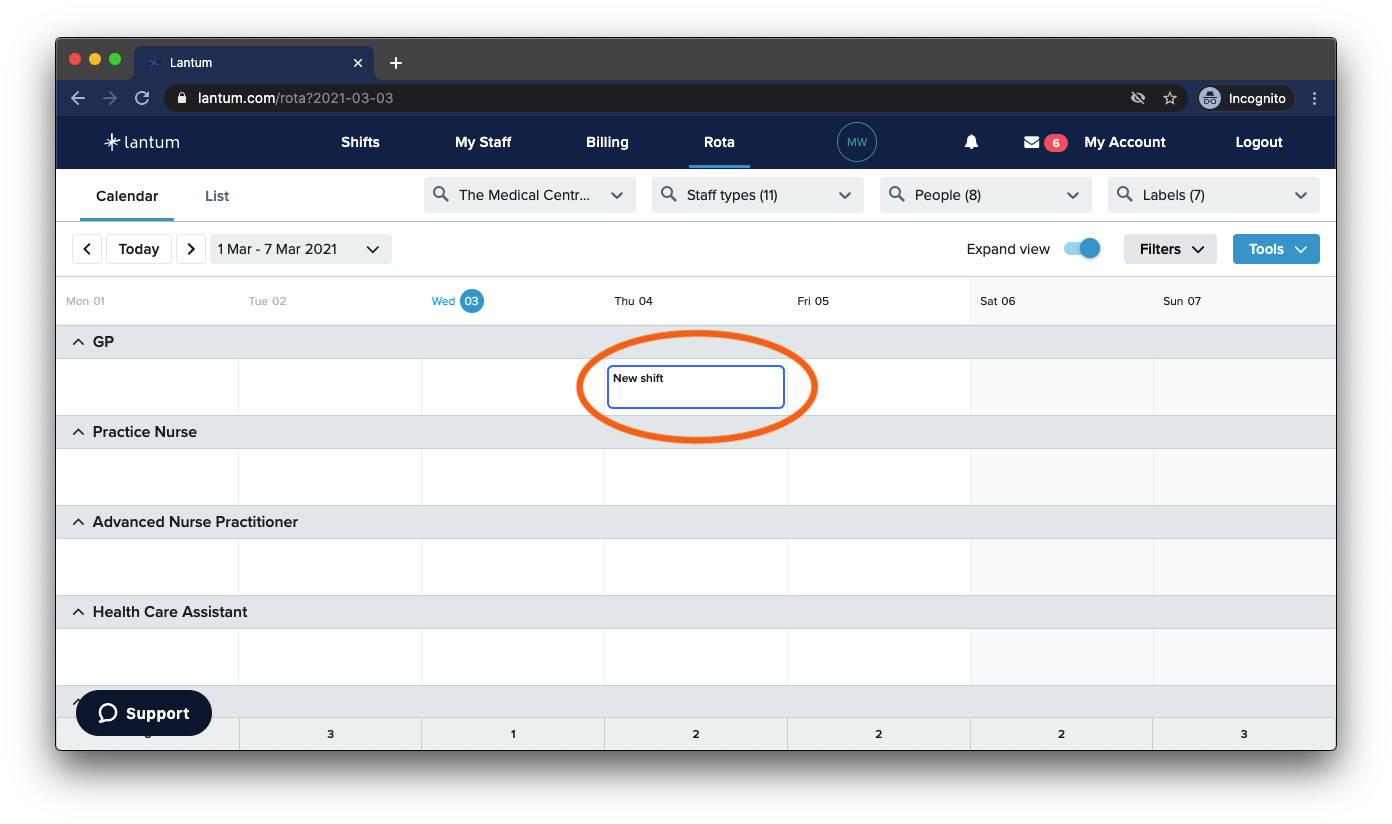Open the messages envelope icon

[1032, 142]
